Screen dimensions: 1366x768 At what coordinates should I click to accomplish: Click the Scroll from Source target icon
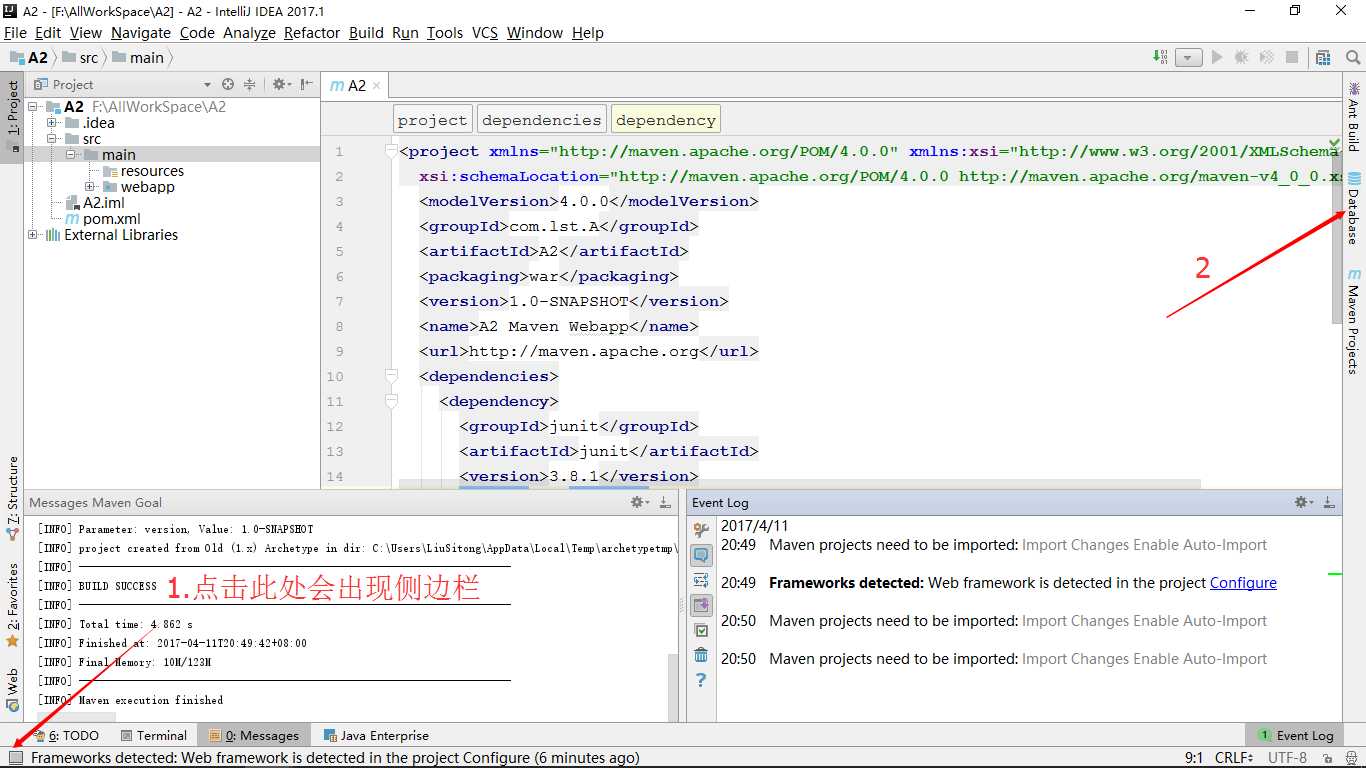tap(228, 85)
